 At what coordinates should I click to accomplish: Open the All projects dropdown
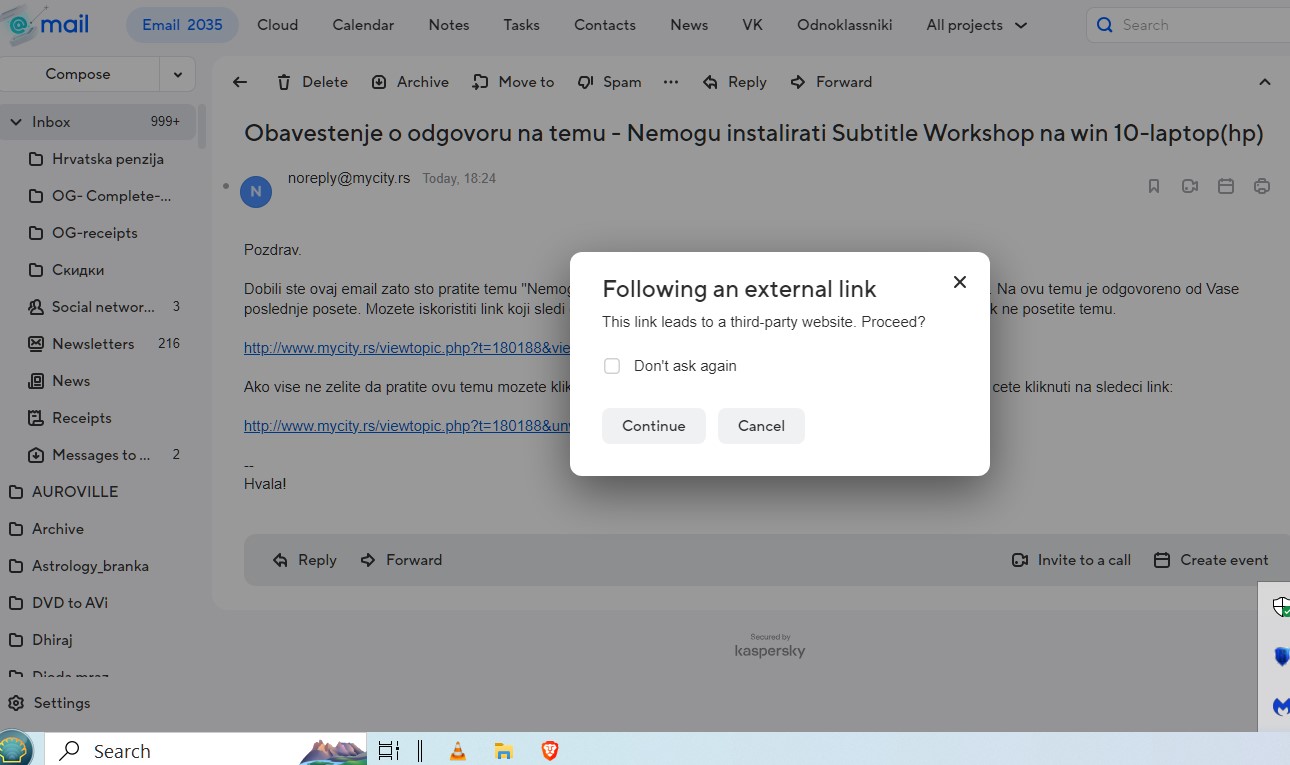pyautogui.click(x=976, y=25)
